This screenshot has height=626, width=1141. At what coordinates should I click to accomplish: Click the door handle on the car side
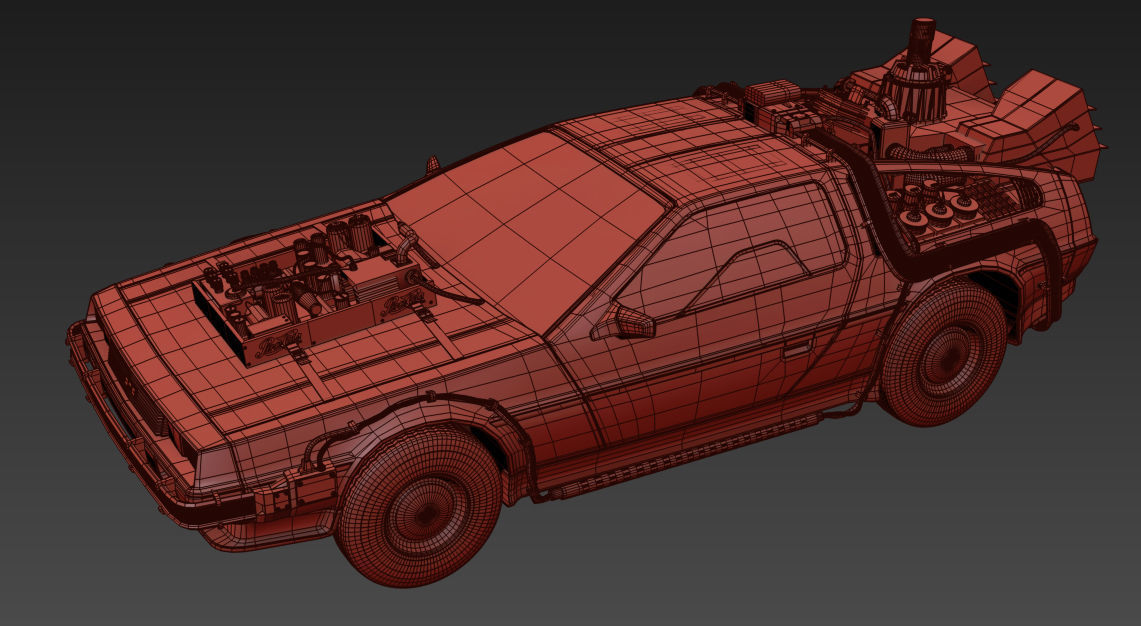click(796, 349)
